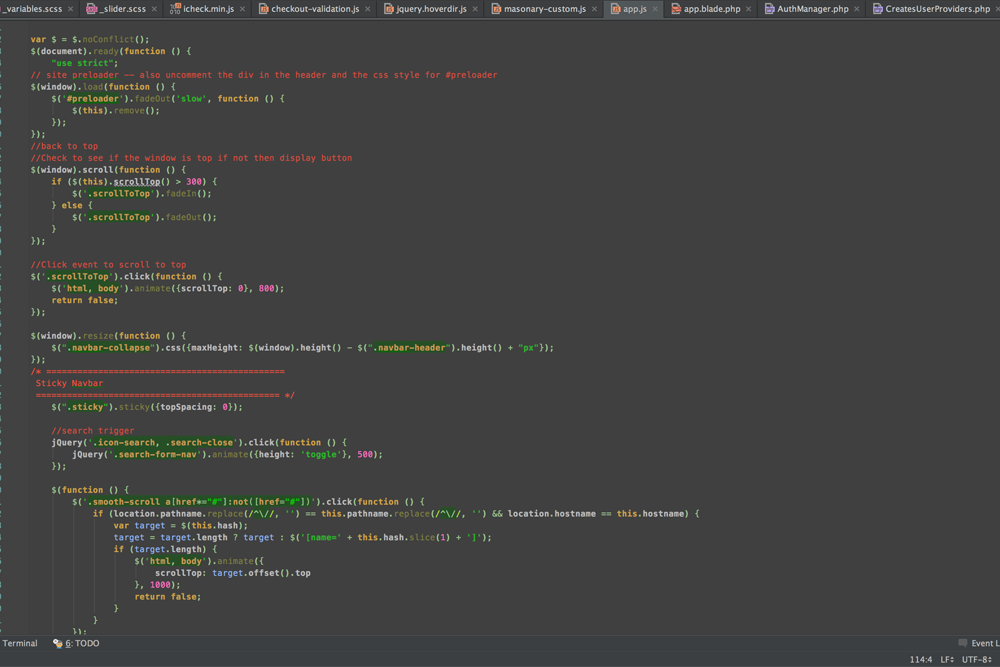Select the AuthManager.php editor tab
Viewport: 1000px width, 667px height.
click(x=811, y=9)
